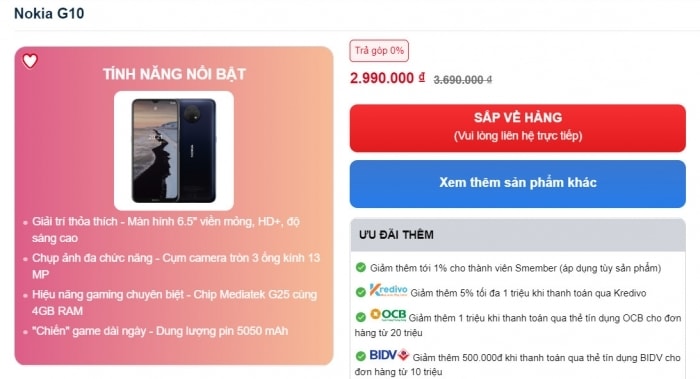
Task: Click the crossed-out 3.690.000 đ price
Action: point(462,80)
